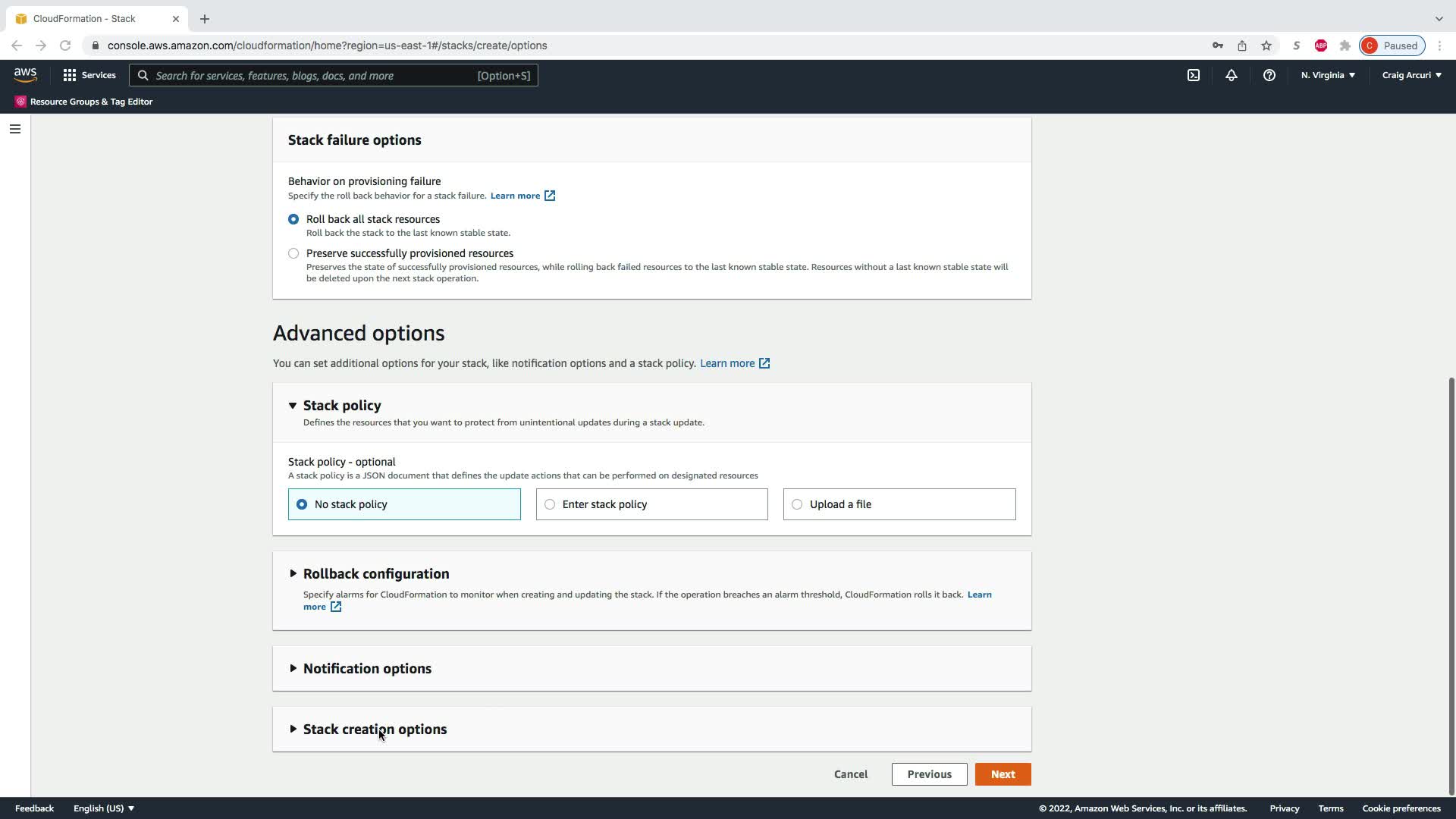1456x819 pixels.
Task: Select Preserve successfully provisioned resources option
Action: [x=293, y=253]
